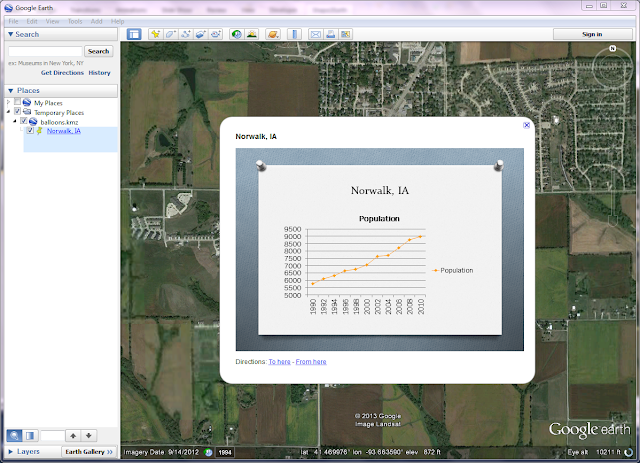Open the Add menu
This screenshot has width=640, height=463.
tap(96, 22)
